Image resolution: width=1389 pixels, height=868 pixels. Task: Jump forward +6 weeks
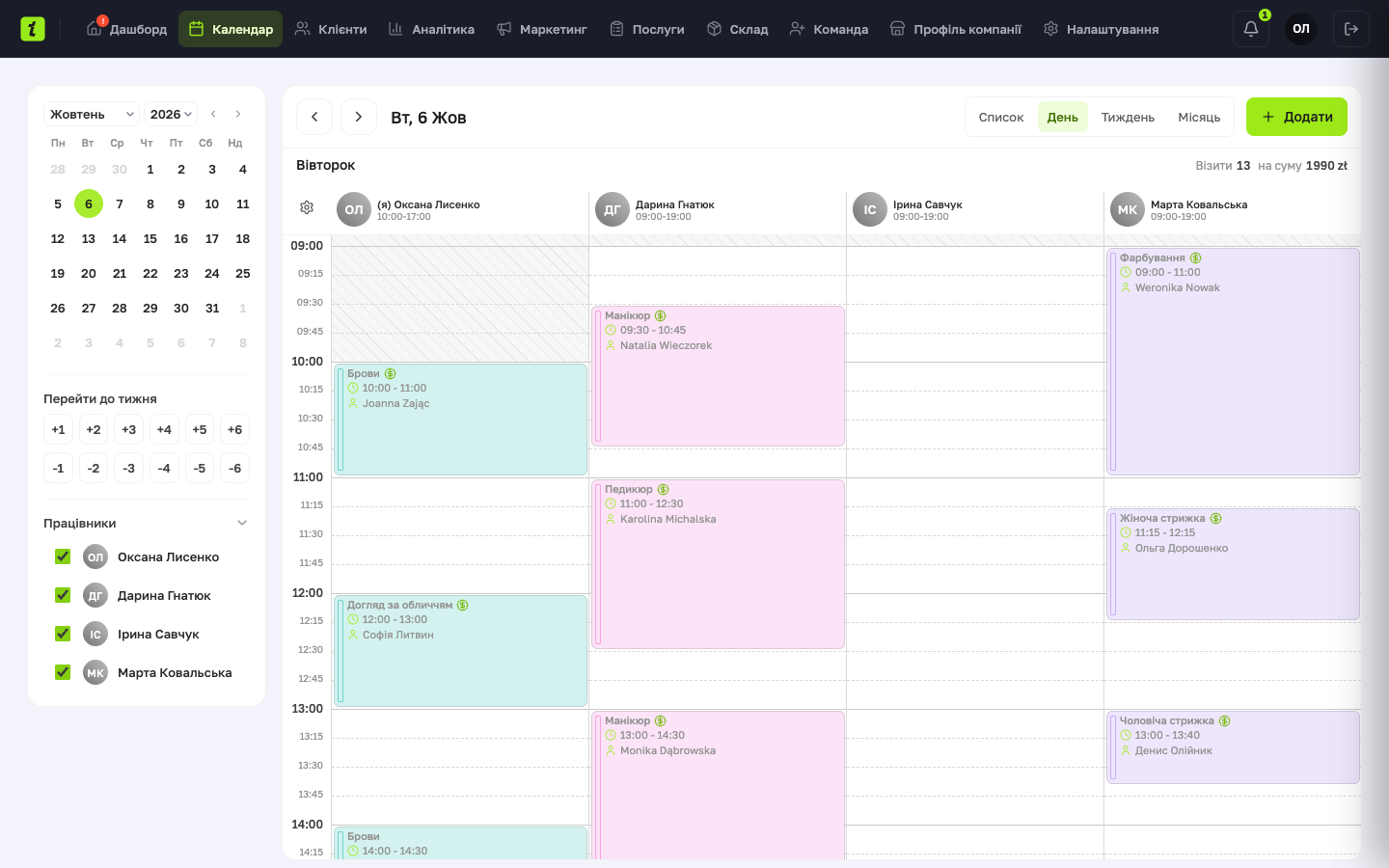coord(235,429)
